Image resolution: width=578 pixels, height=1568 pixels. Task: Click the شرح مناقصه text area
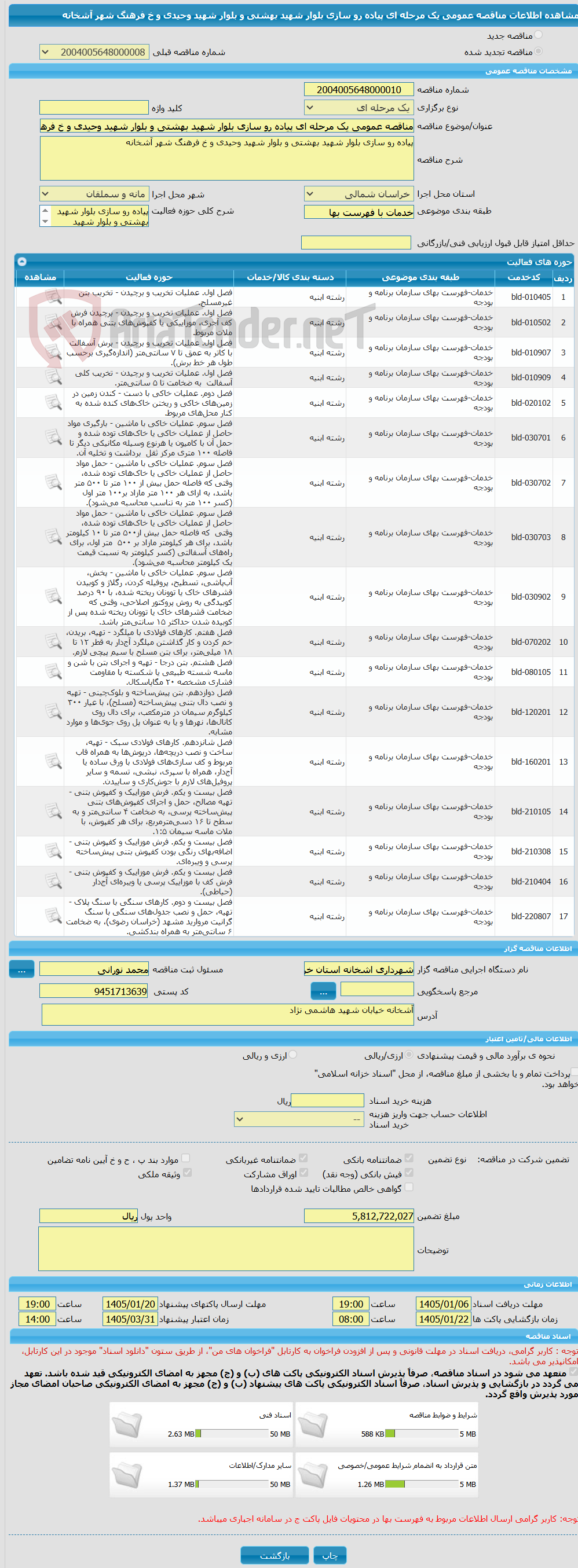(x=226, y=158)
